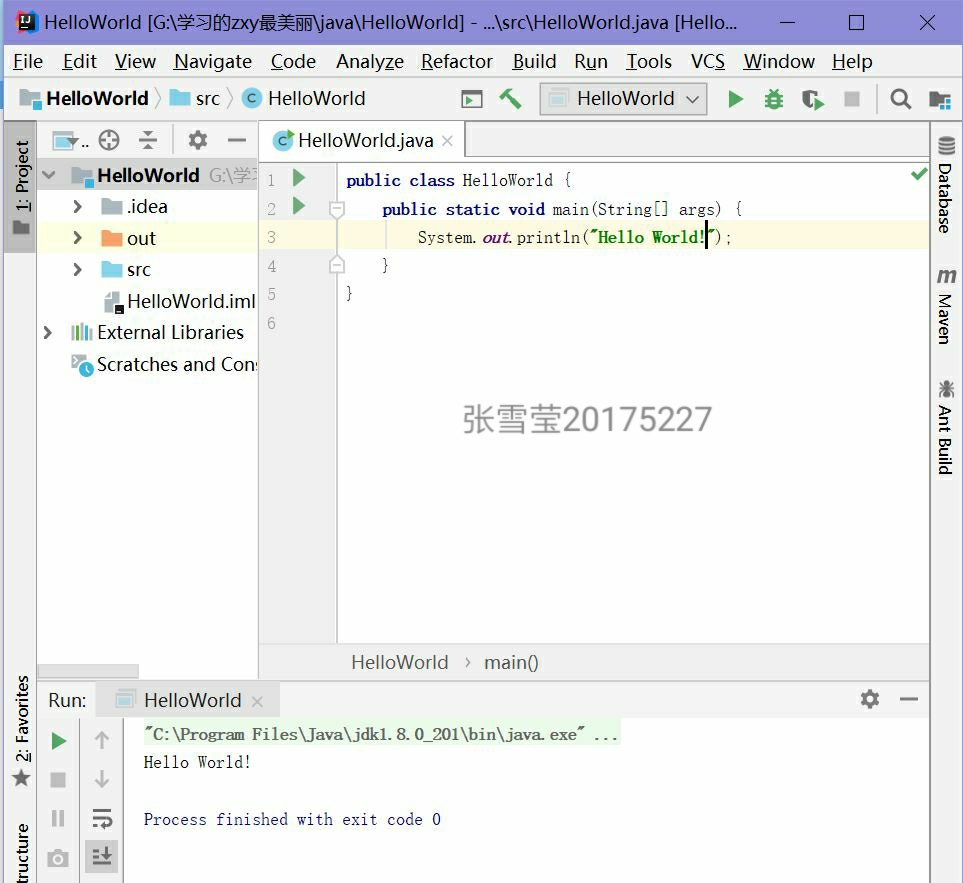Toggle scroll to end in Run console
Viewport: 963px width, 883px height.
coord(102,856)
